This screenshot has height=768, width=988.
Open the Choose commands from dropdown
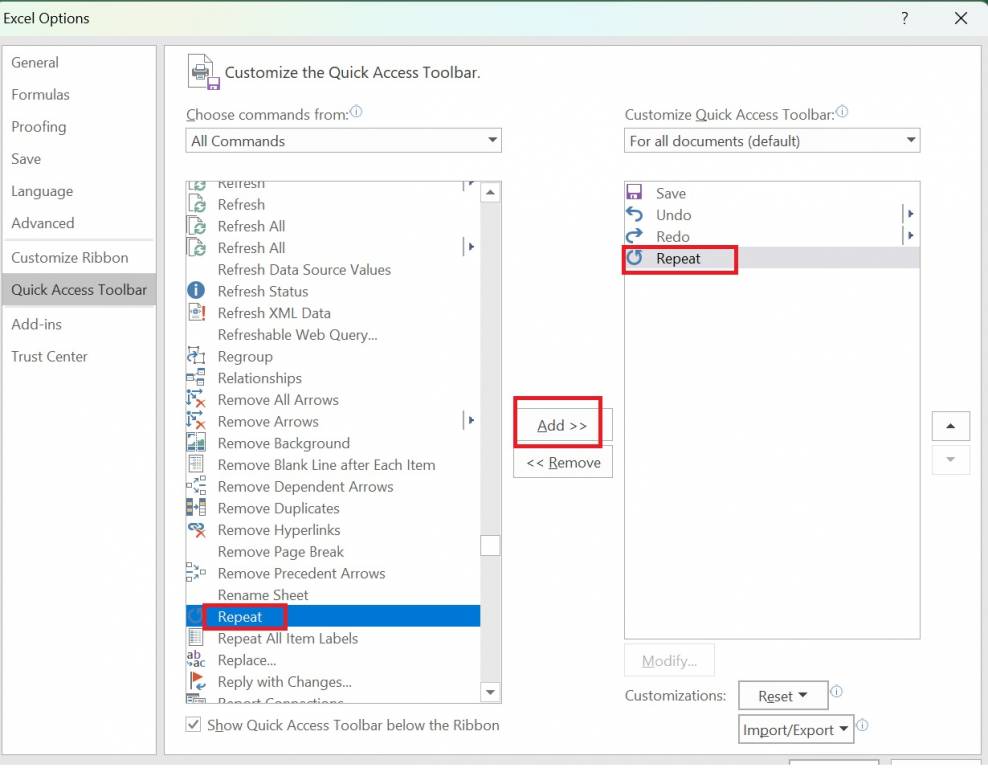pyautogui.click(x=343, y=141)
